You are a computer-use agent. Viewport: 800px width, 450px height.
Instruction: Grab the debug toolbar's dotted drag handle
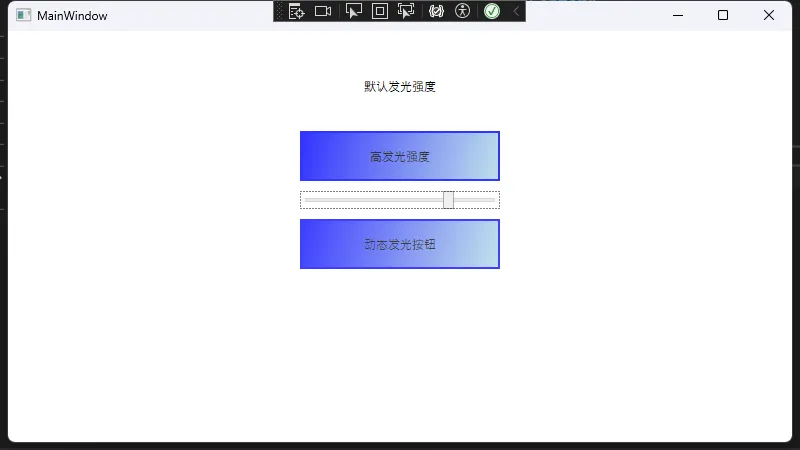(279, 11)
